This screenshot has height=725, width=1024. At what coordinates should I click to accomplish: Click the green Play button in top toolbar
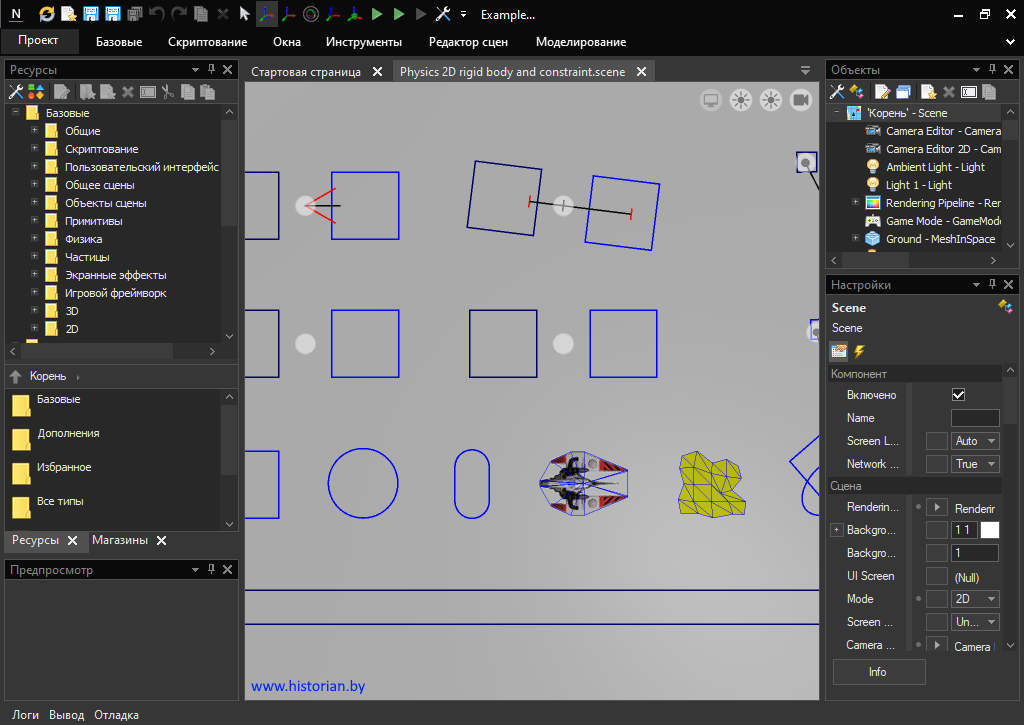pyautogui.click(x=377, y=15)
